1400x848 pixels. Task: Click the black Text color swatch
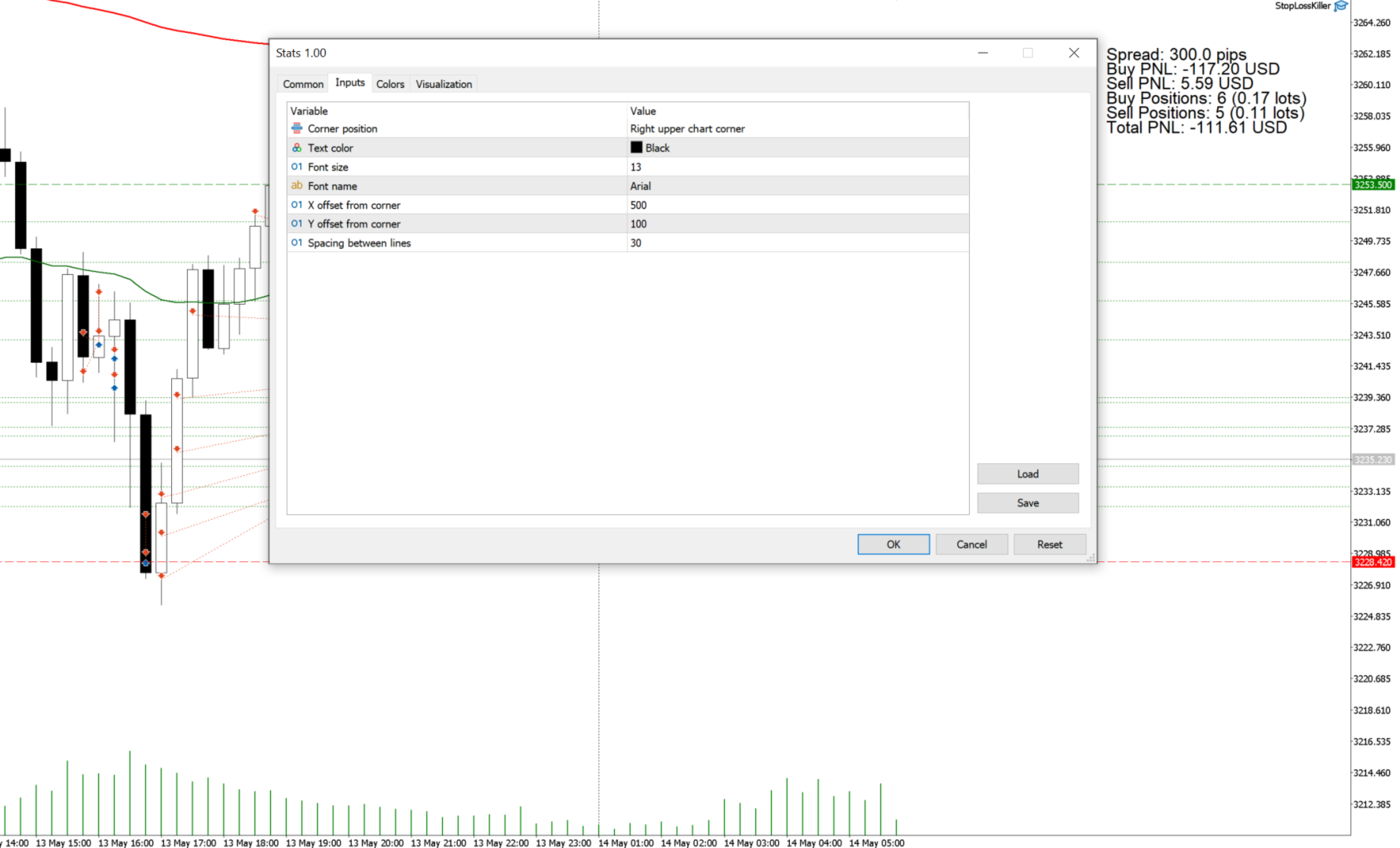pyautogui.click(x=636, y=147)
